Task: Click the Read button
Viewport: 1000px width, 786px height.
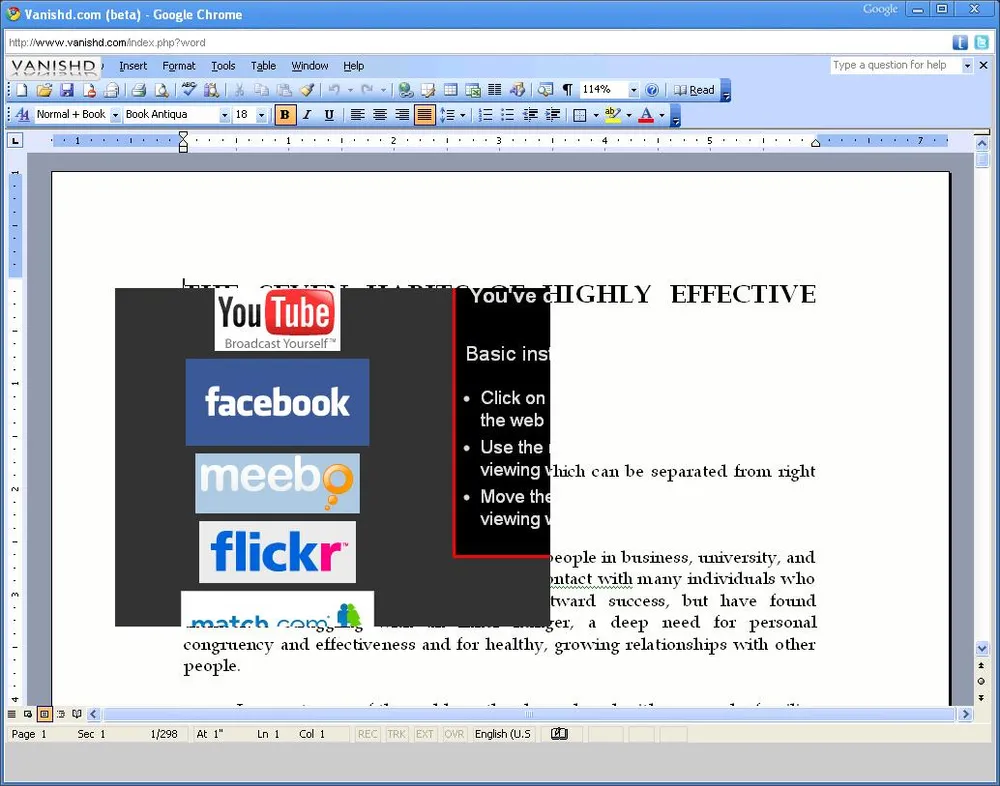Action: [x=695, y=90]
